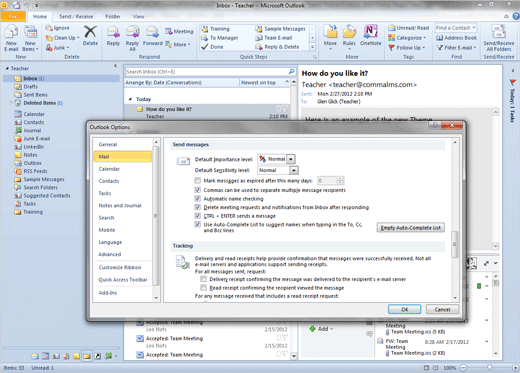Click the Help question mark in Outlook Options
The image size is (520, 373).
[435, 125]
